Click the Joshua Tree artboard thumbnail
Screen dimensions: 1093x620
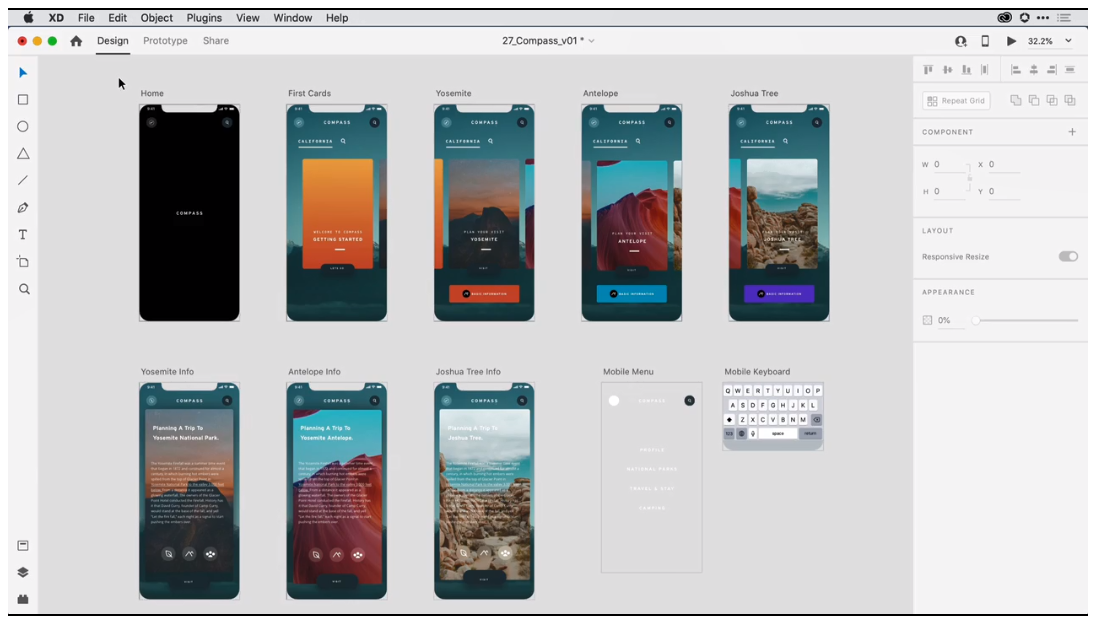pyautogui.click(x=779, y=213)
